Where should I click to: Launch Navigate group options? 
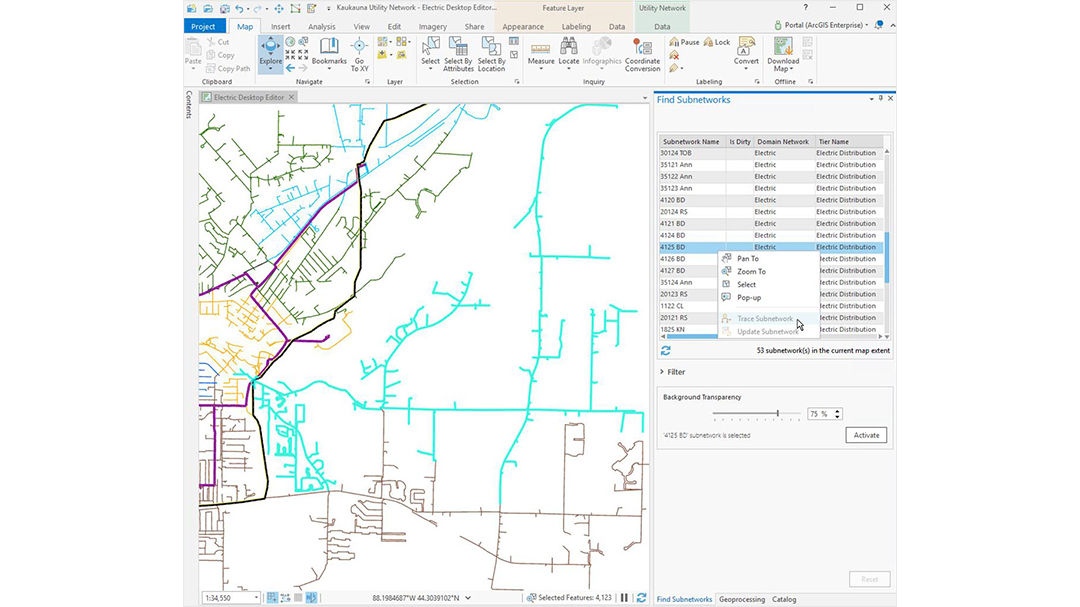pos(367,82)
